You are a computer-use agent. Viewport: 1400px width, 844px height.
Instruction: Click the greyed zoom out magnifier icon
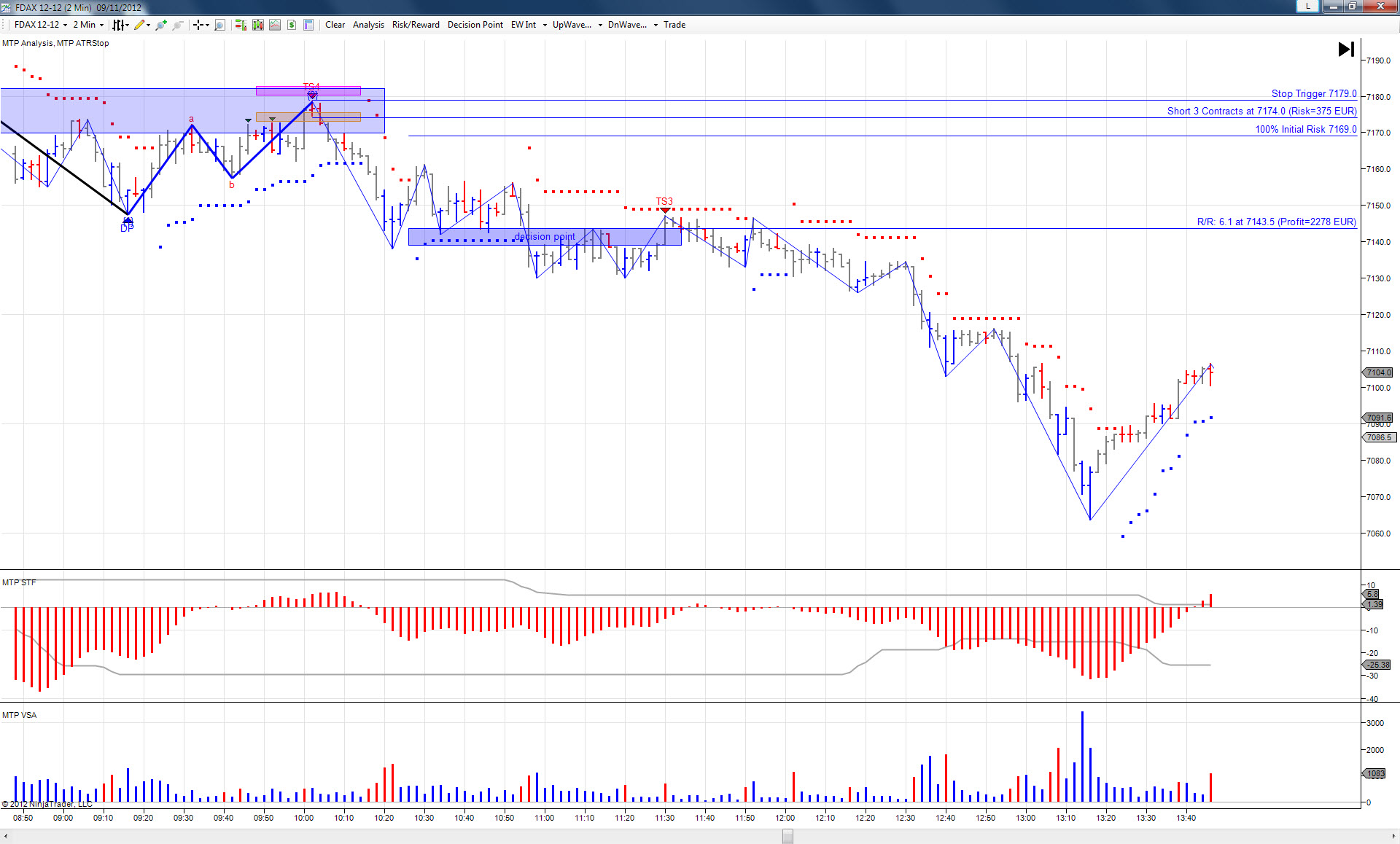177,25
